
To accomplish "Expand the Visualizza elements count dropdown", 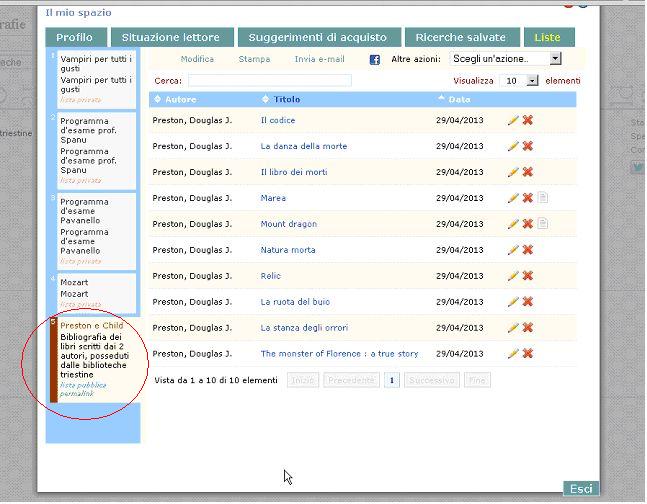I will click(x=520, y=80).
